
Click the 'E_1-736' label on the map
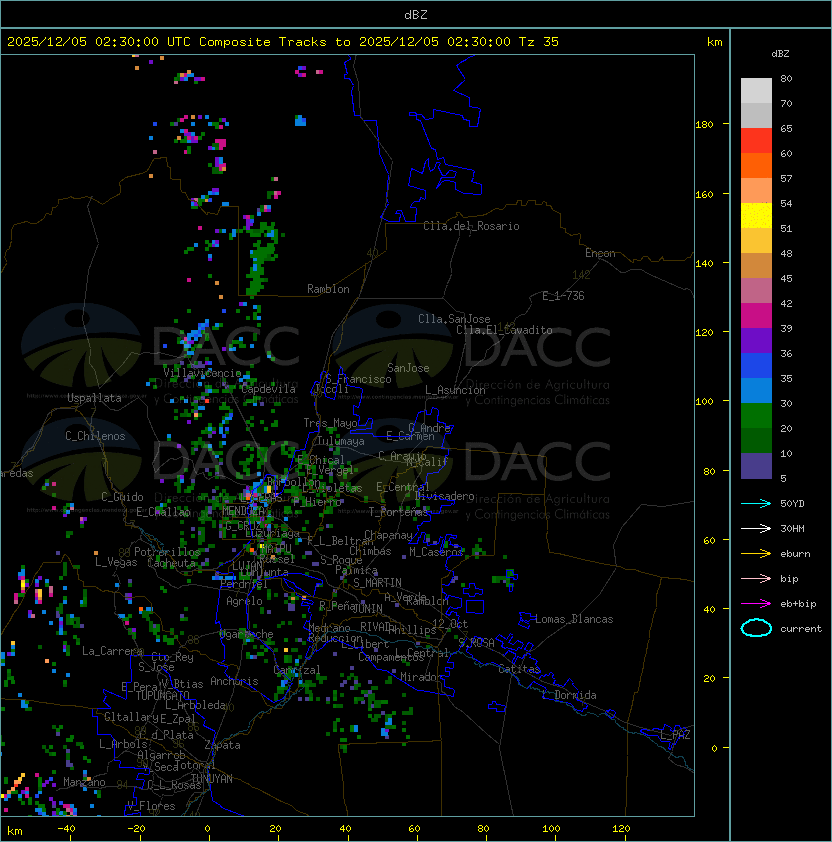563,296
